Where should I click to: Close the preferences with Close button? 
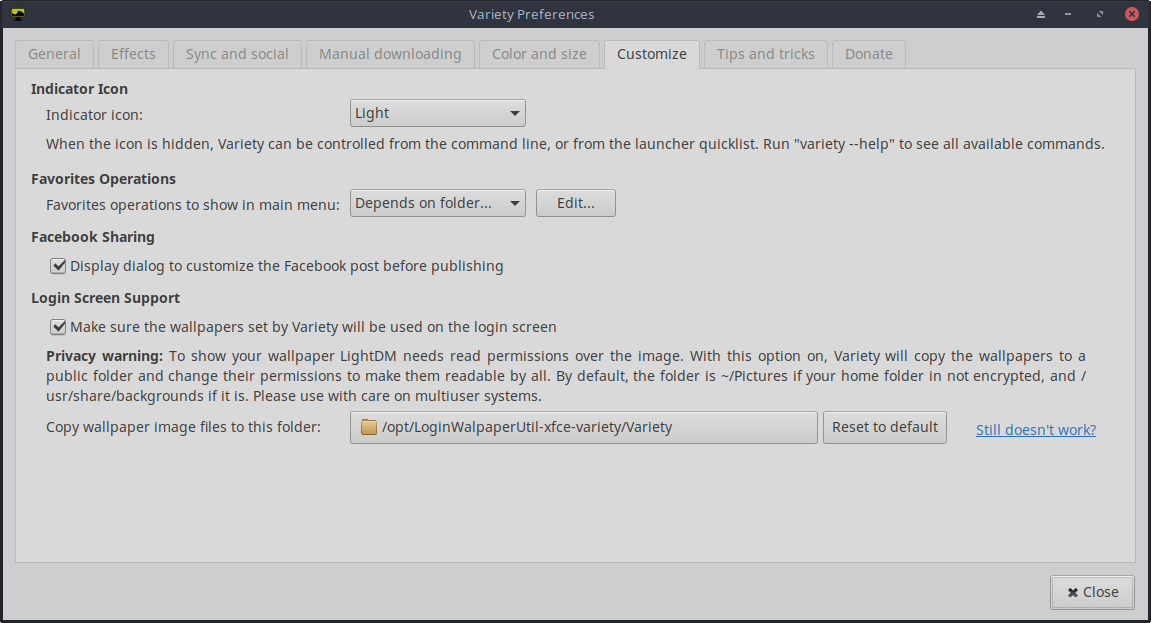[1092, 592]
